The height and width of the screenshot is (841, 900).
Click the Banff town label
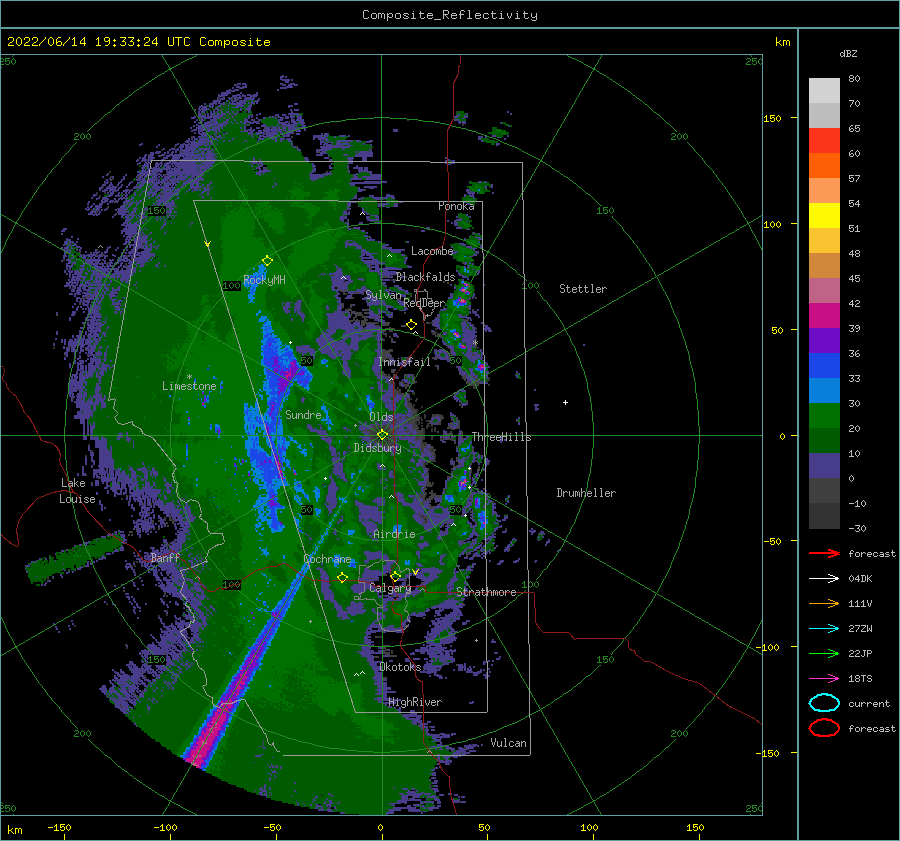[165, 557]
